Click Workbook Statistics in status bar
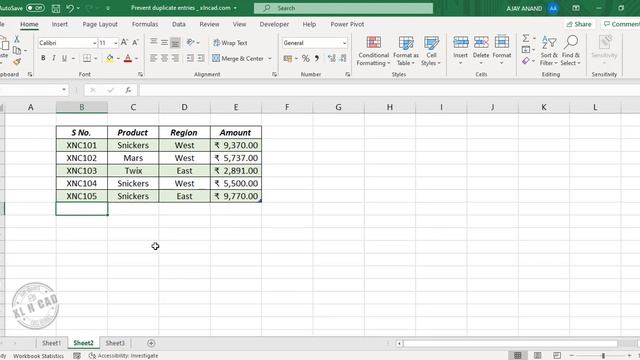 pos(38,356)
